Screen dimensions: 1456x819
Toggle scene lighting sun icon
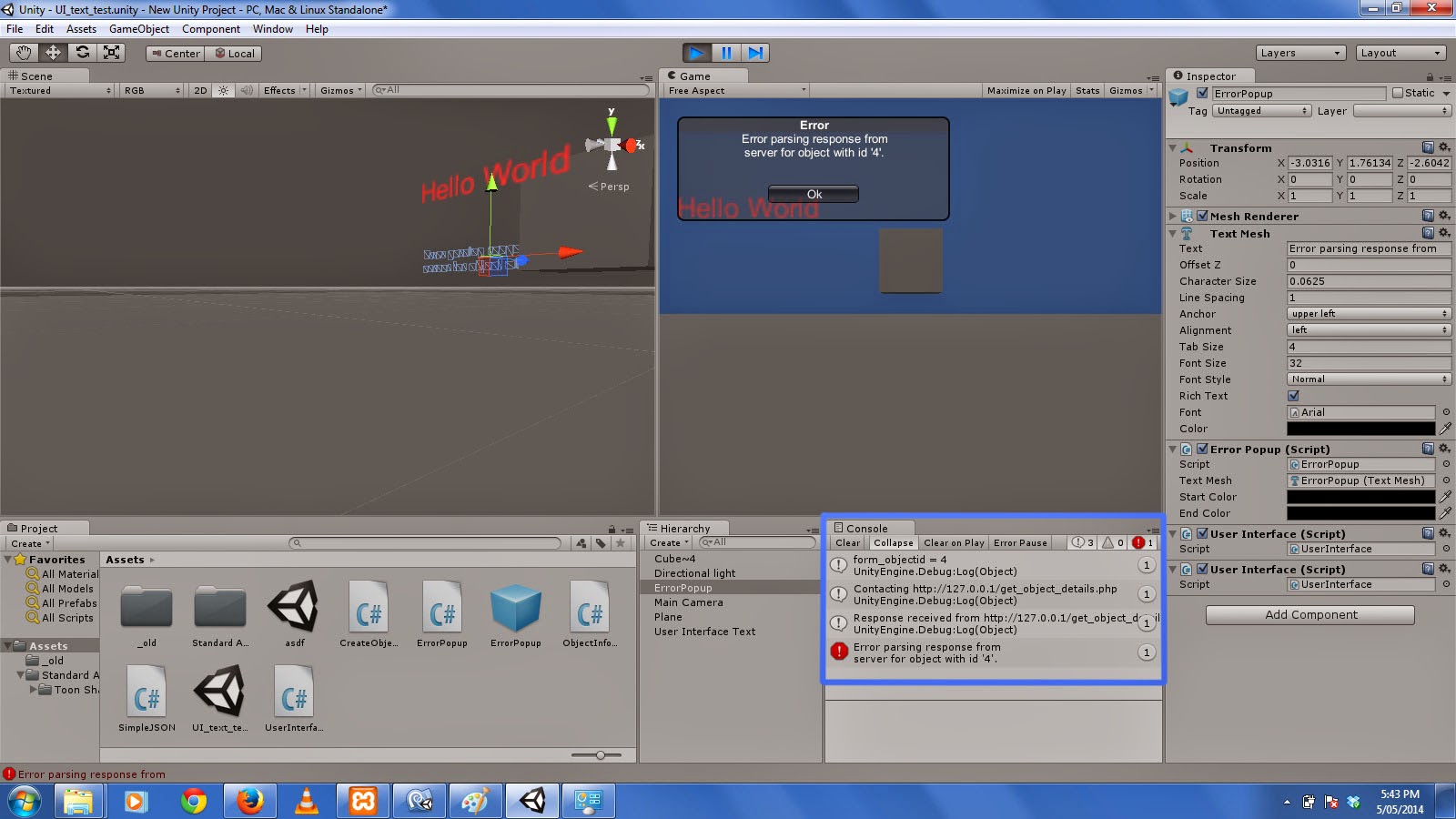[223, 90]
